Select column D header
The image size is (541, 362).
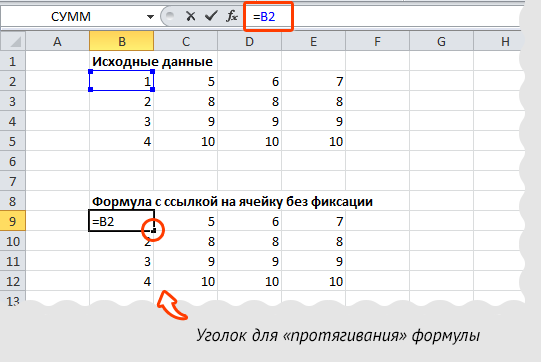click(249, 41)
